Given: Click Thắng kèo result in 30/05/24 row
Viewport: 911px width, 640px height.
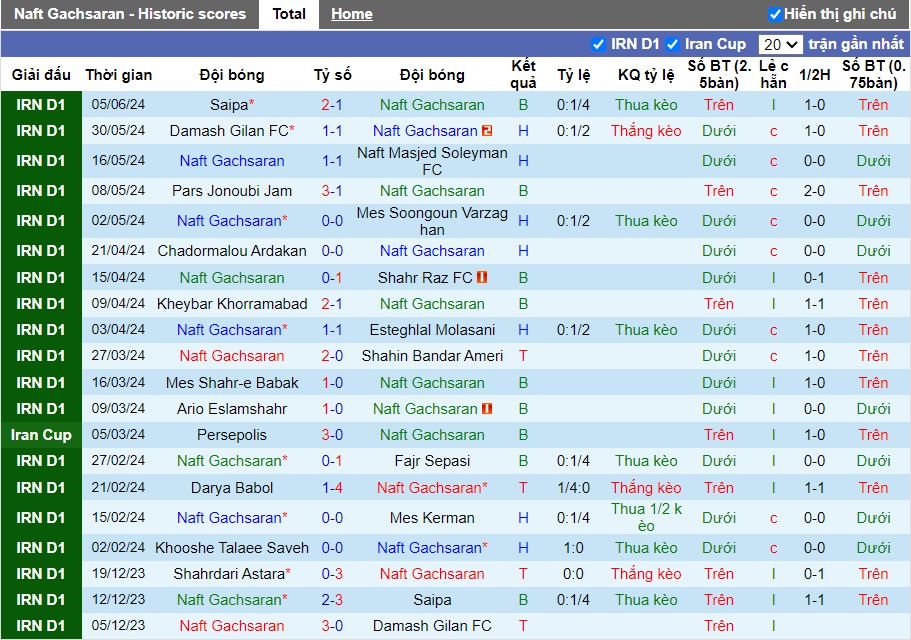Looking at the screenshot, I should [x=646, y=131].
